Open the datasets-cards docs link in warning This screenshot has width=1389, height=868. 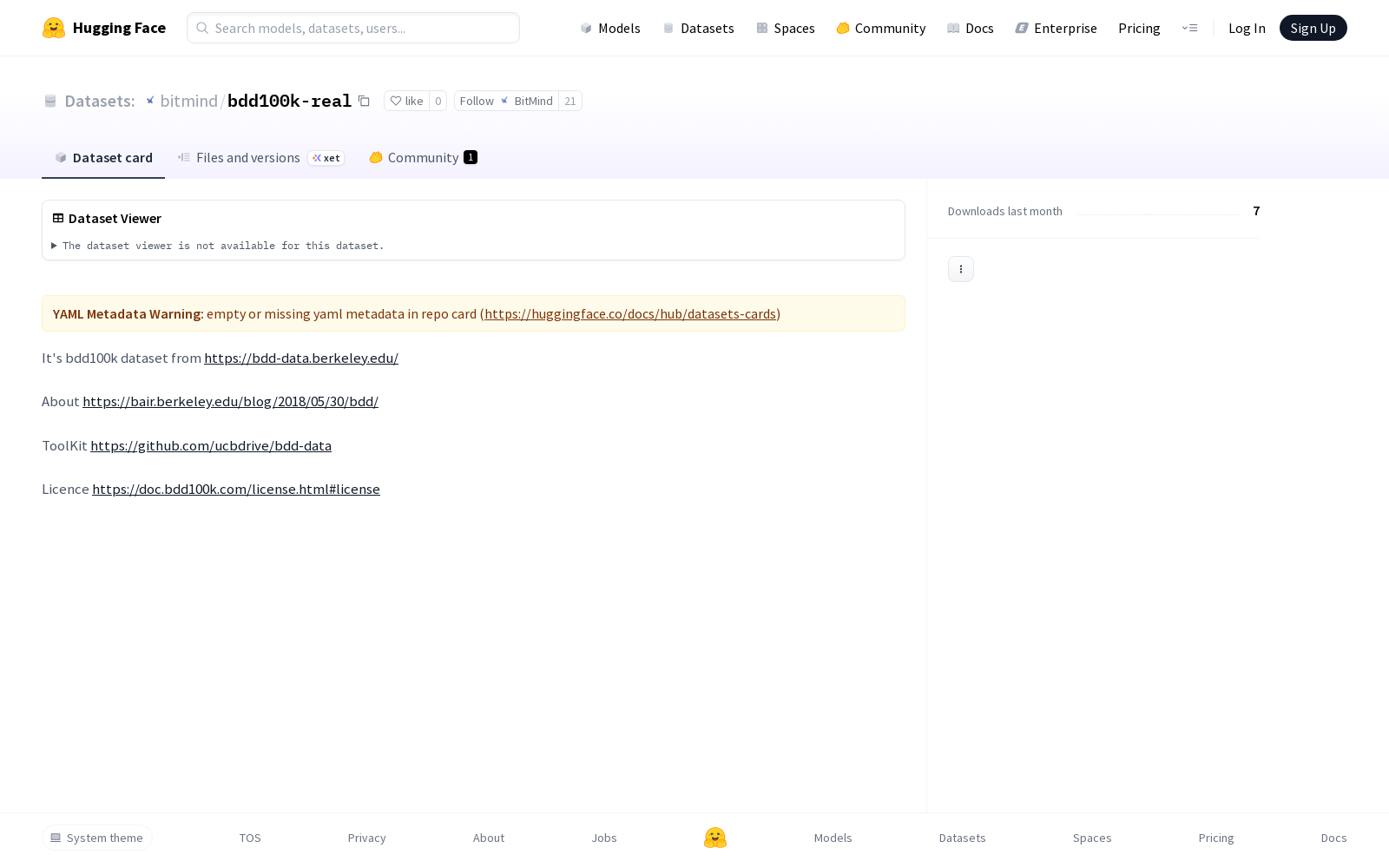tap(630, 313)
